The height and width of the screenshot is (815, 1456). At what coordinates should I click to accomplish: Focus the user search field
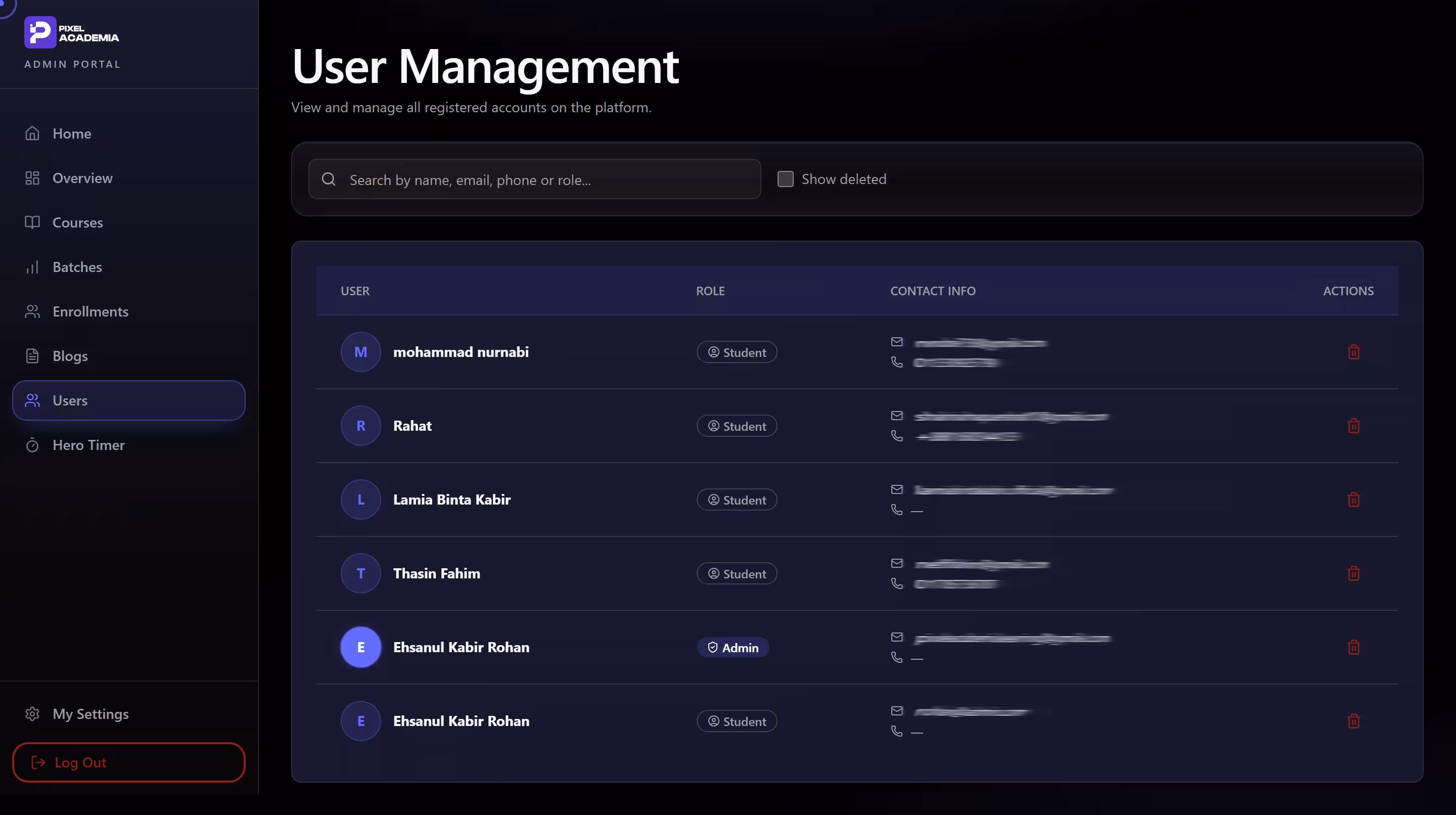[535, 179]
